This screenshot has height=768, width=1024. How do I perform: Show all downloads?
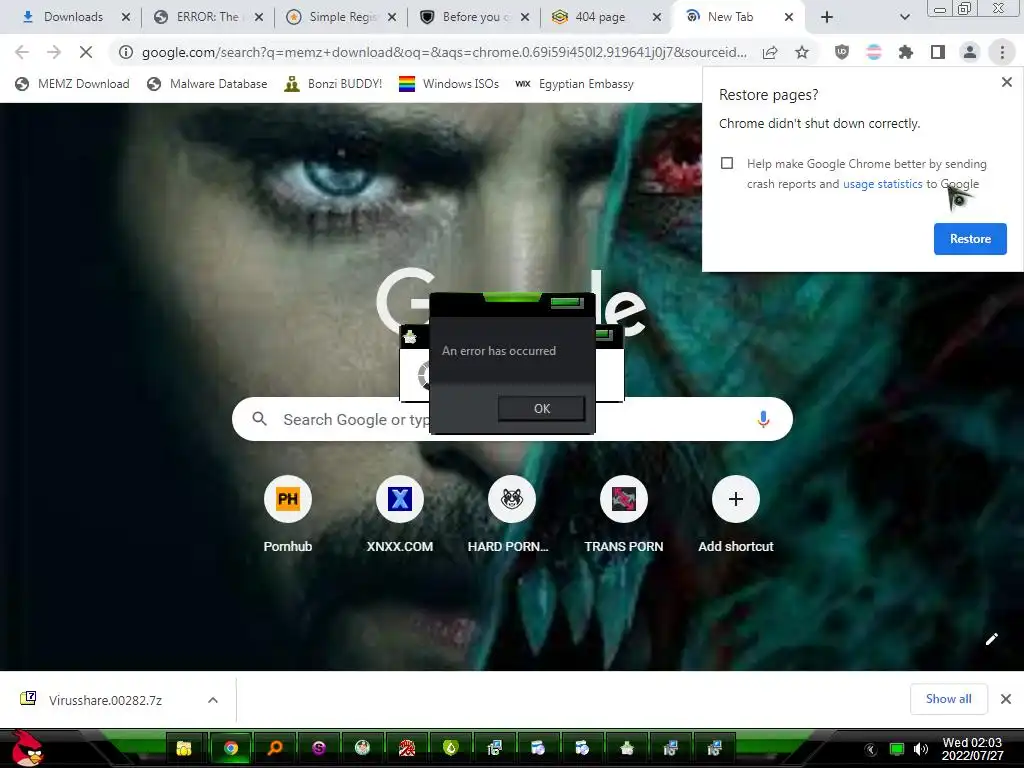[948, 699]
